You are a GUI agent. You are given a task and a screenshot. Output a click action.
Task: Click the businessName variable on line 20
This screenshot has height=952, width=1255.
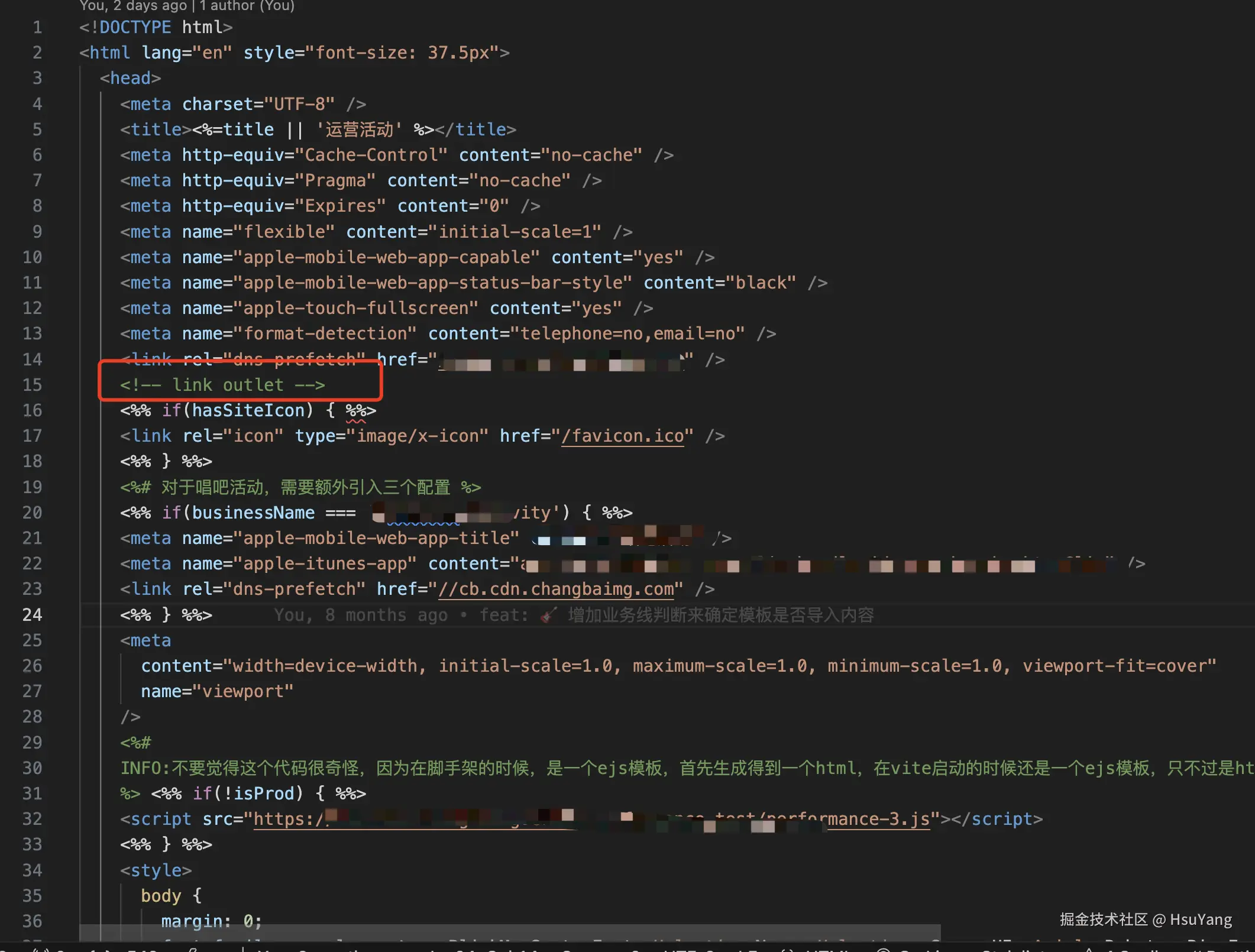click(x=253, y=513)
